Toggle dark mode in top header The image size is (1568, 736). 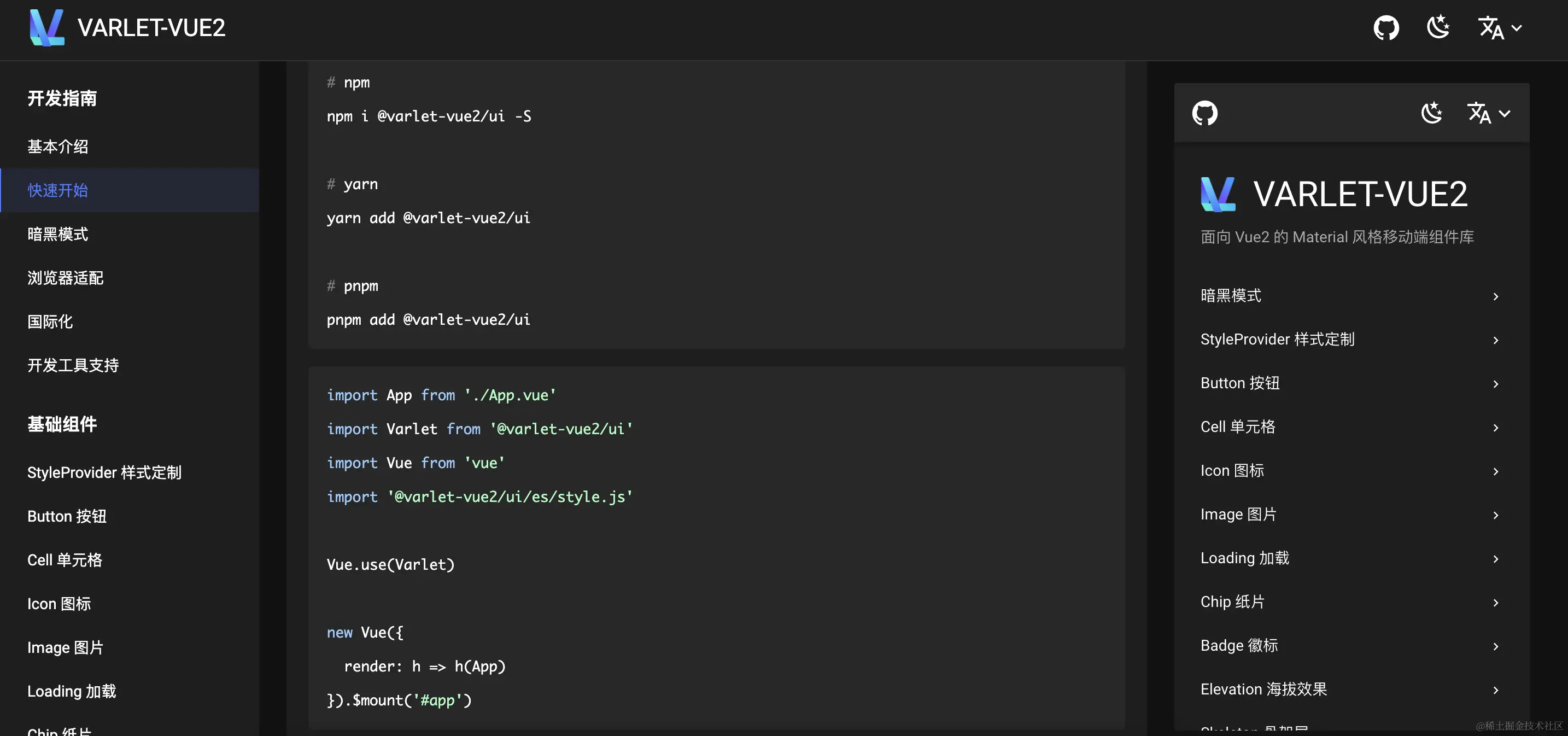tap(1438, 28)
